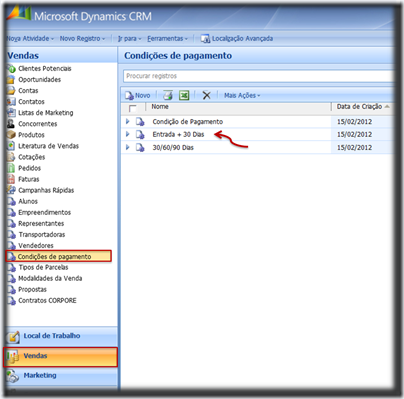The height and width of the screenshot is (399, 404).
Task: Click the Localização Avançada link
Action: [x=242, y=39]
